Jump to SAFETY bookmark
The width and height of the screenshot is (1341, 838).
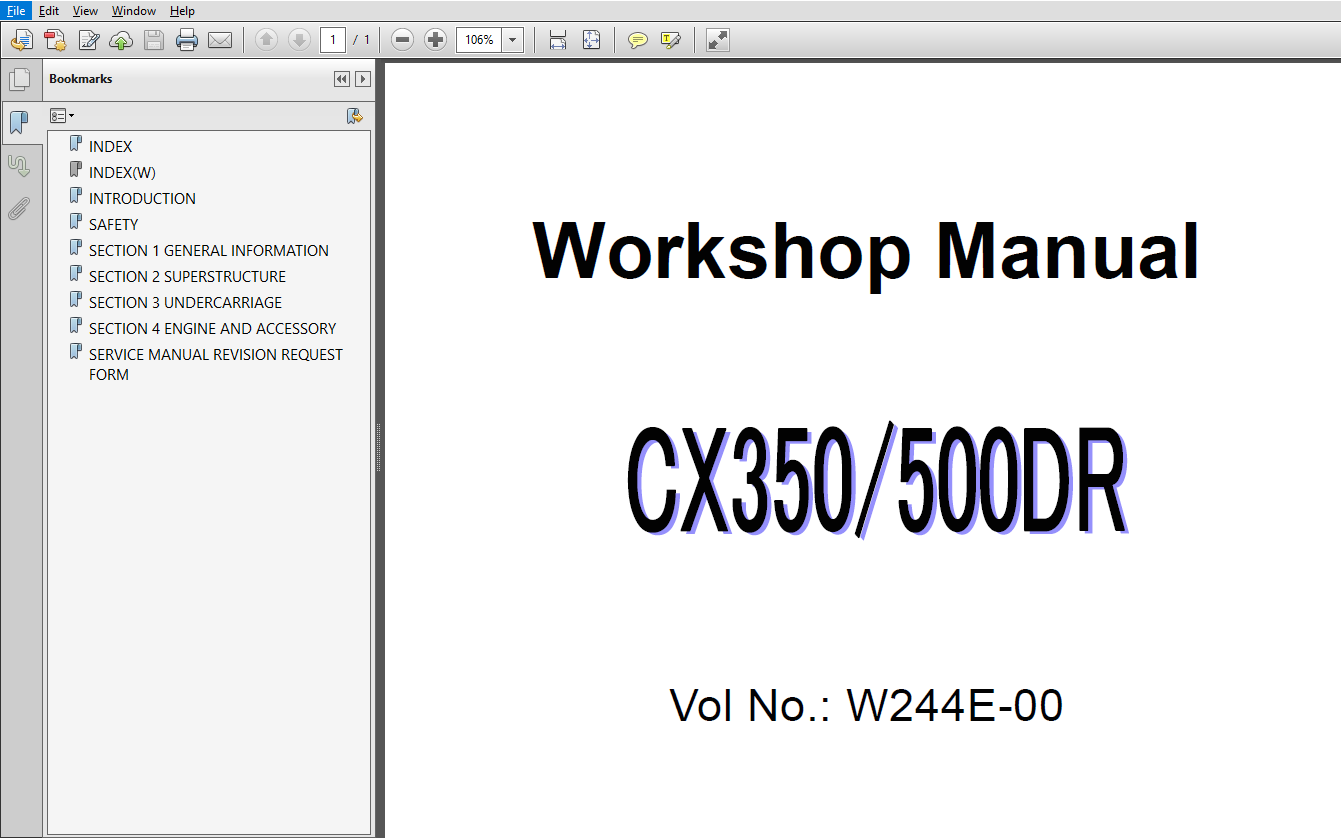point(113,224)
